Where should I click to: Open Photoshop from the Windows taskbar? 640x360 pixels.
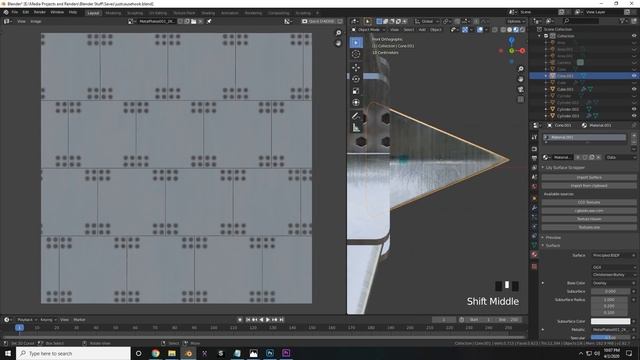tap(270, 353)
